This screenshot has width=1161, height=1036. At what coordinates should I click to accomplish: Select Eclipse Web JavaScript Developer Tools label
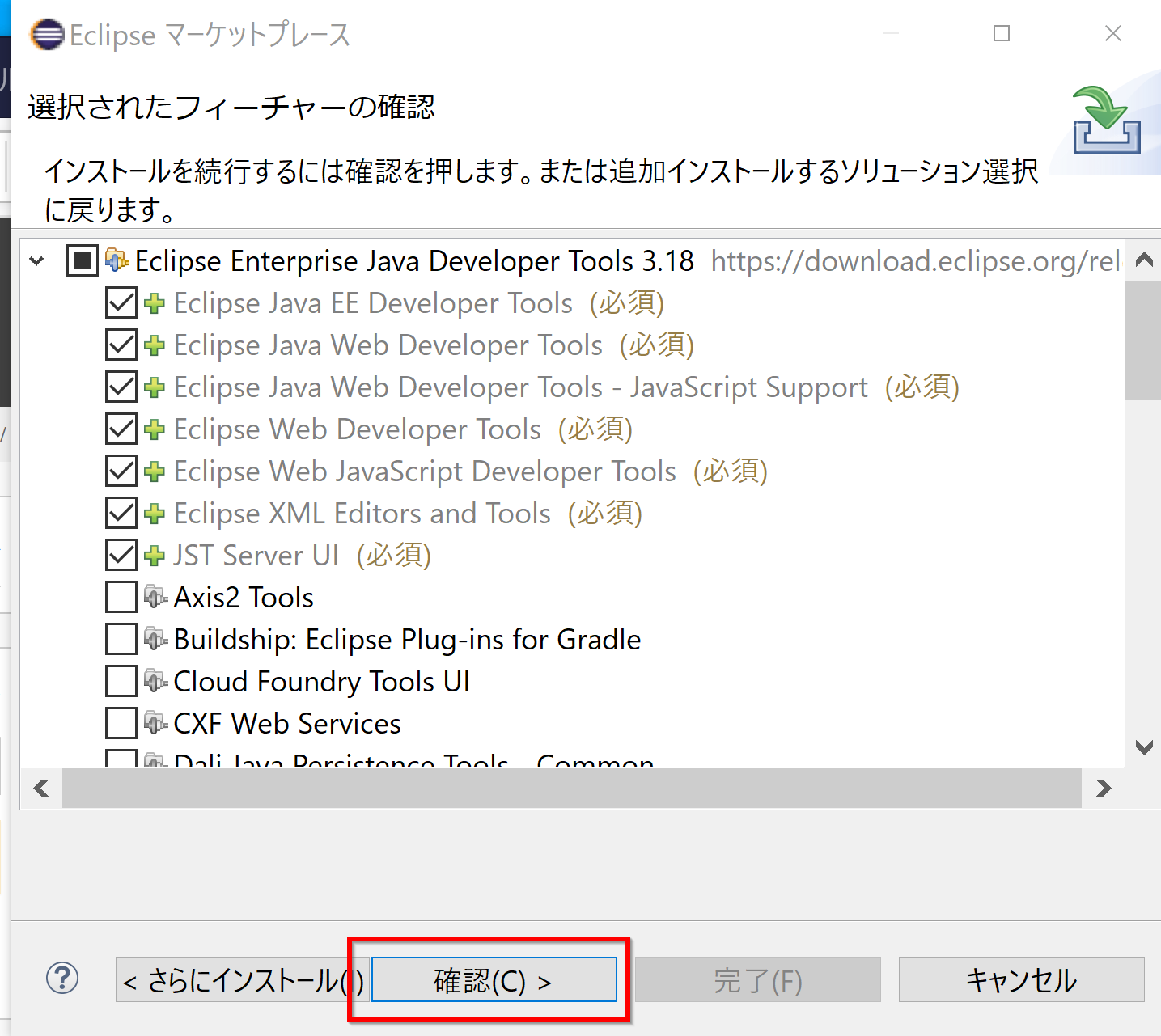426,471
